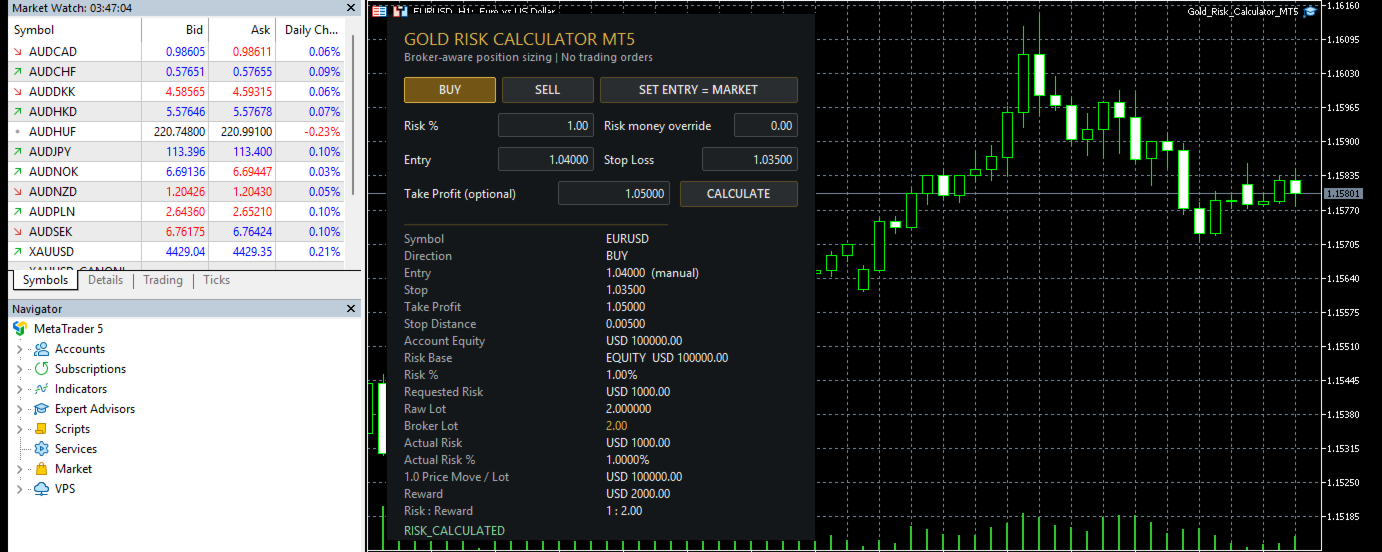Image resolution: width=1382 pixels, height=552 pixels.
Task: Close the Market Watch panel
Action: click(350, 8)
